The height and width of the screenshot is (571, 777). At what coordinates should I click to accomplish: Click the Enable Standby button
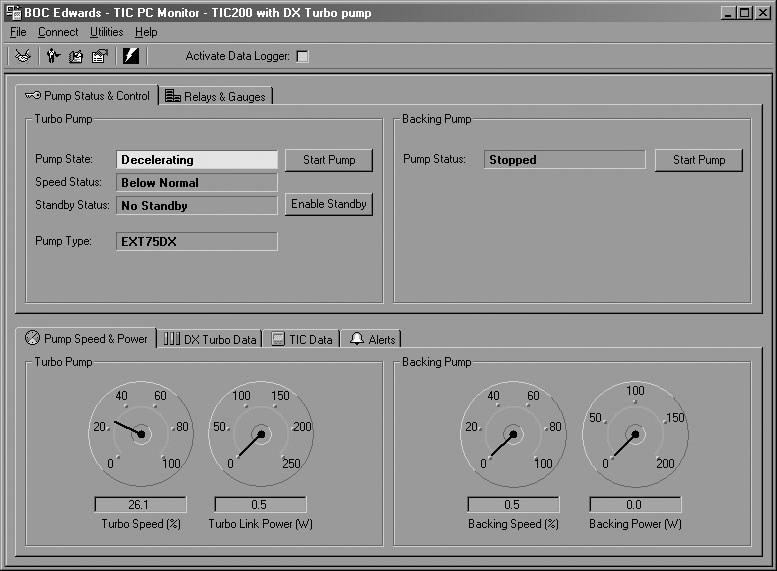pos(329,204)
